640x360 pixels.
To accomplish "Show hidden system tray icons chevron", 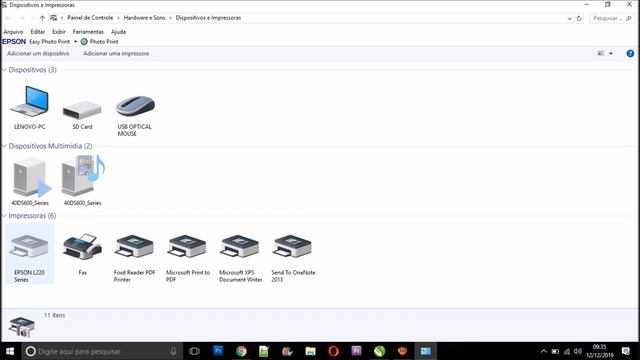I will click(544, 351).
